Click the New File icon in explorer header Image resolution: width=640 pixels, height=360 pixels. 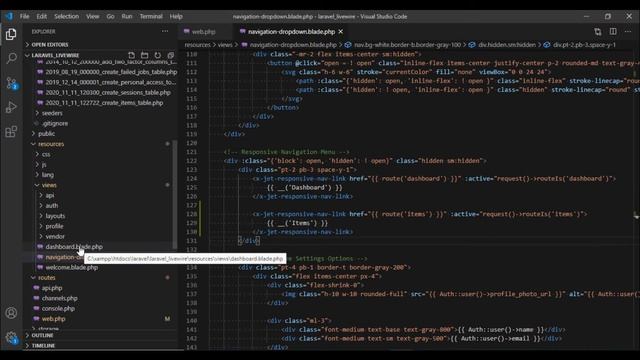tap(131, 55)
